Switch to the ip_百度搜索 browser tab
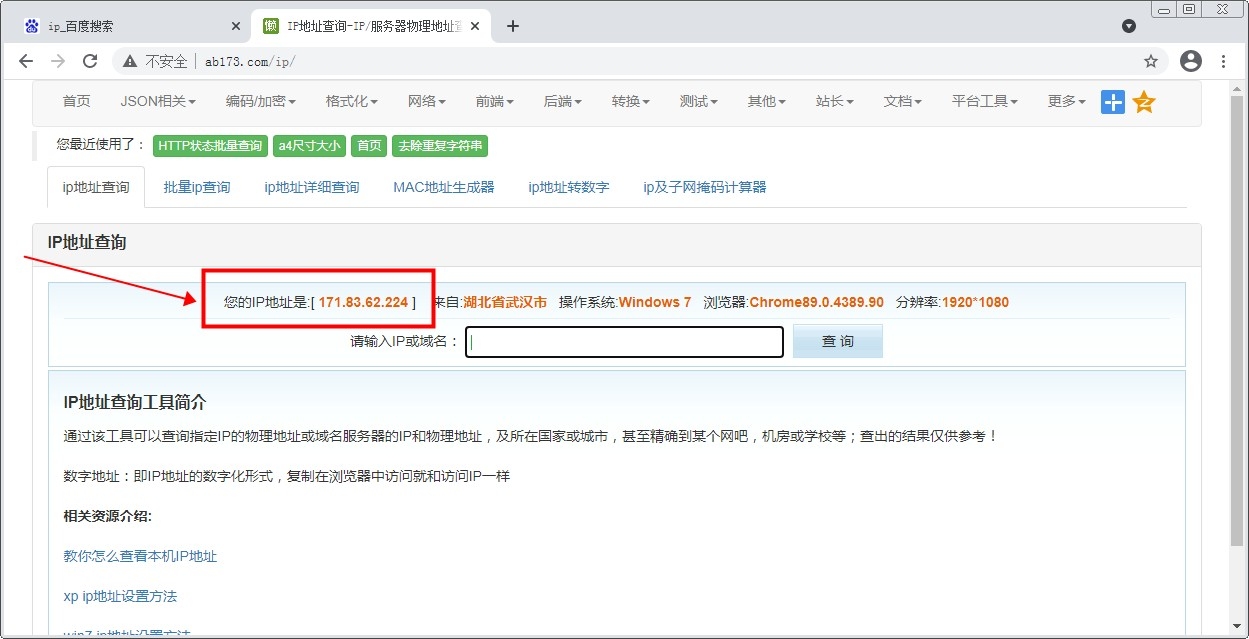Viewport: 1249px width, 639px height. coord(110,26)
